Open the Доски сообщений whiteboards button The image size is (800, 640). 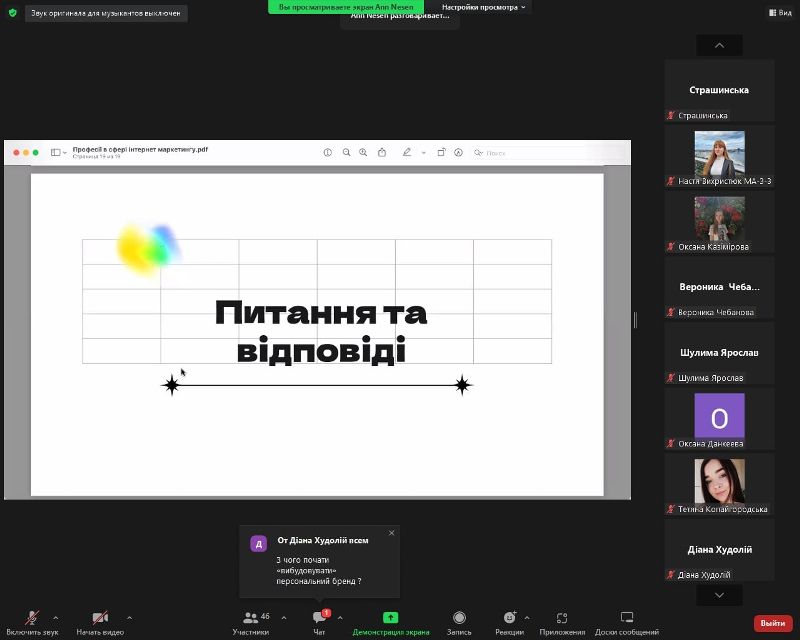point(627,623)
